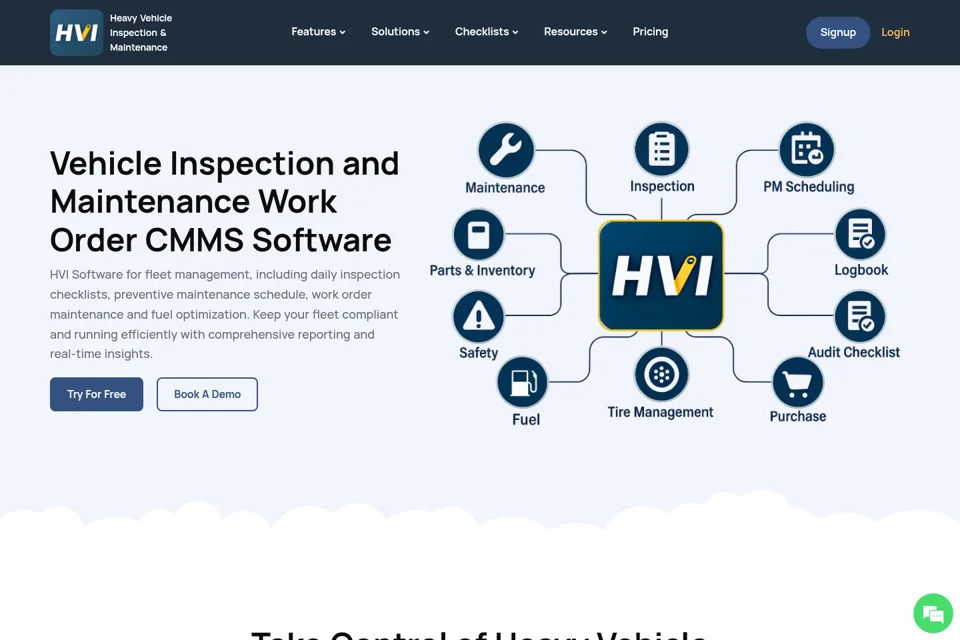Expand the Checklists dropdown menu
The image size is (960, 640).
pyautogui.click(x=486, y=32)
